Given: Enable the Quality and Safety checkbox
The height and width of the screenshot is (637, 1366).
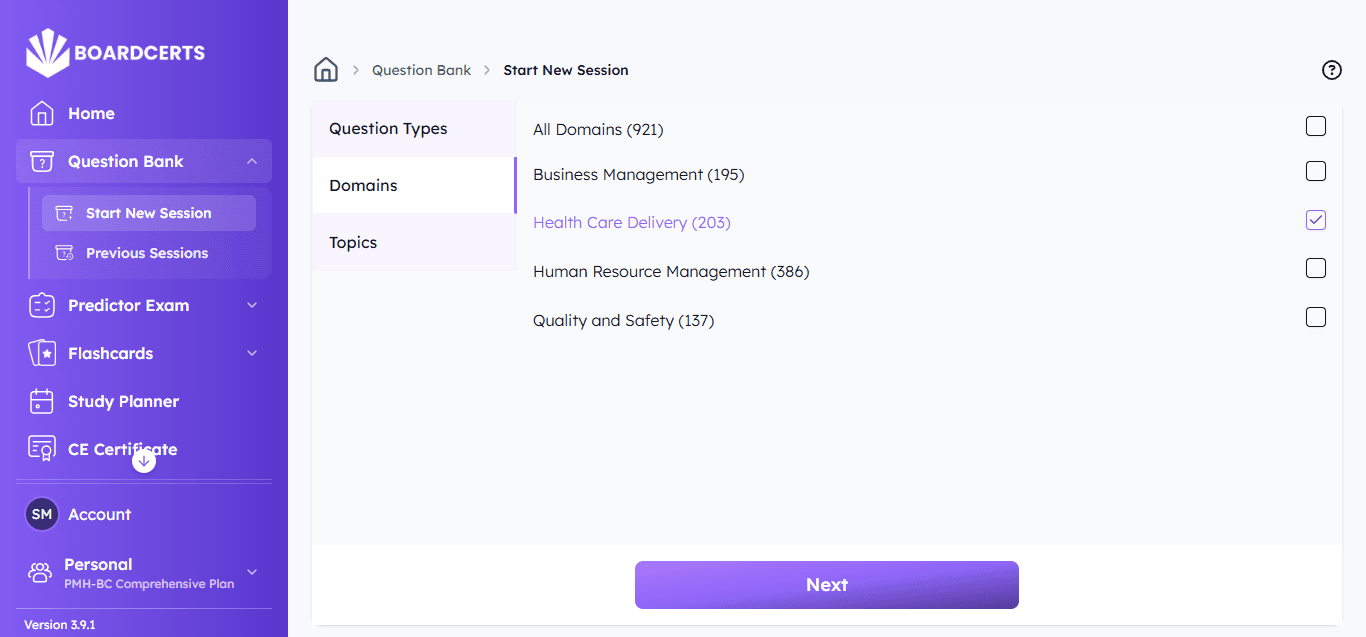Looking at the screenshot, I should coord(1316,317).
